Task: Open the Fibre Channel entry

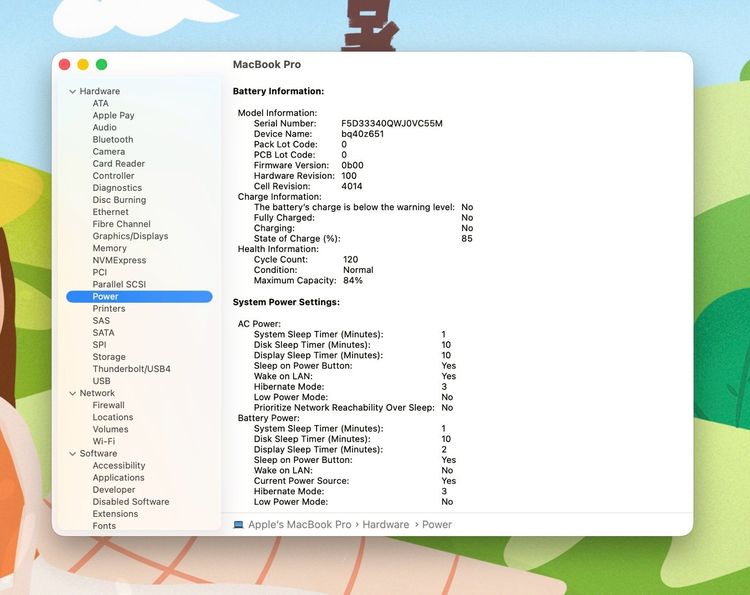Action: click(x=121, y=224)
